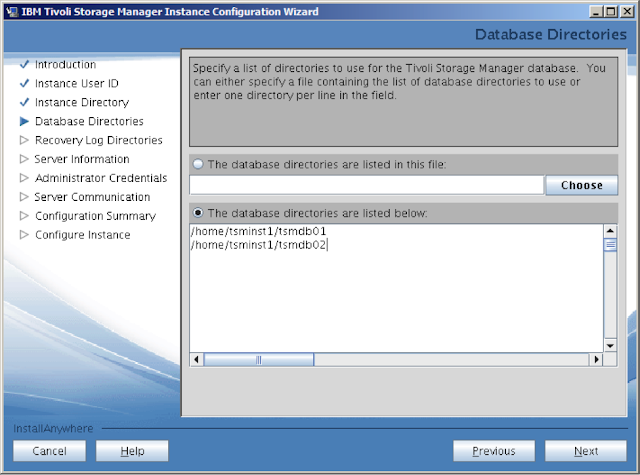This screenshot has height=475, width=640.
Task: Click the Server Communication step label
Action: 92,197
